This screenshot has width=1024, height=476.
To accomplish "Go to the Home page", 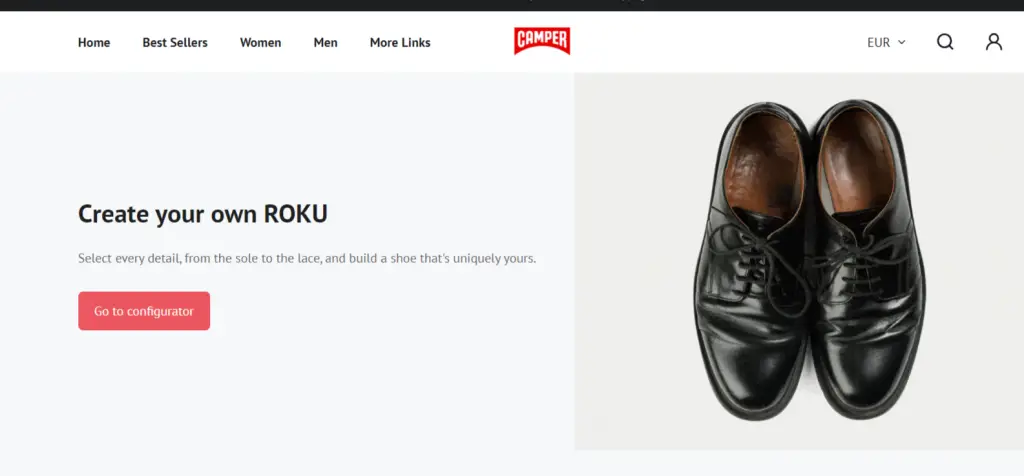I will 94,43.
